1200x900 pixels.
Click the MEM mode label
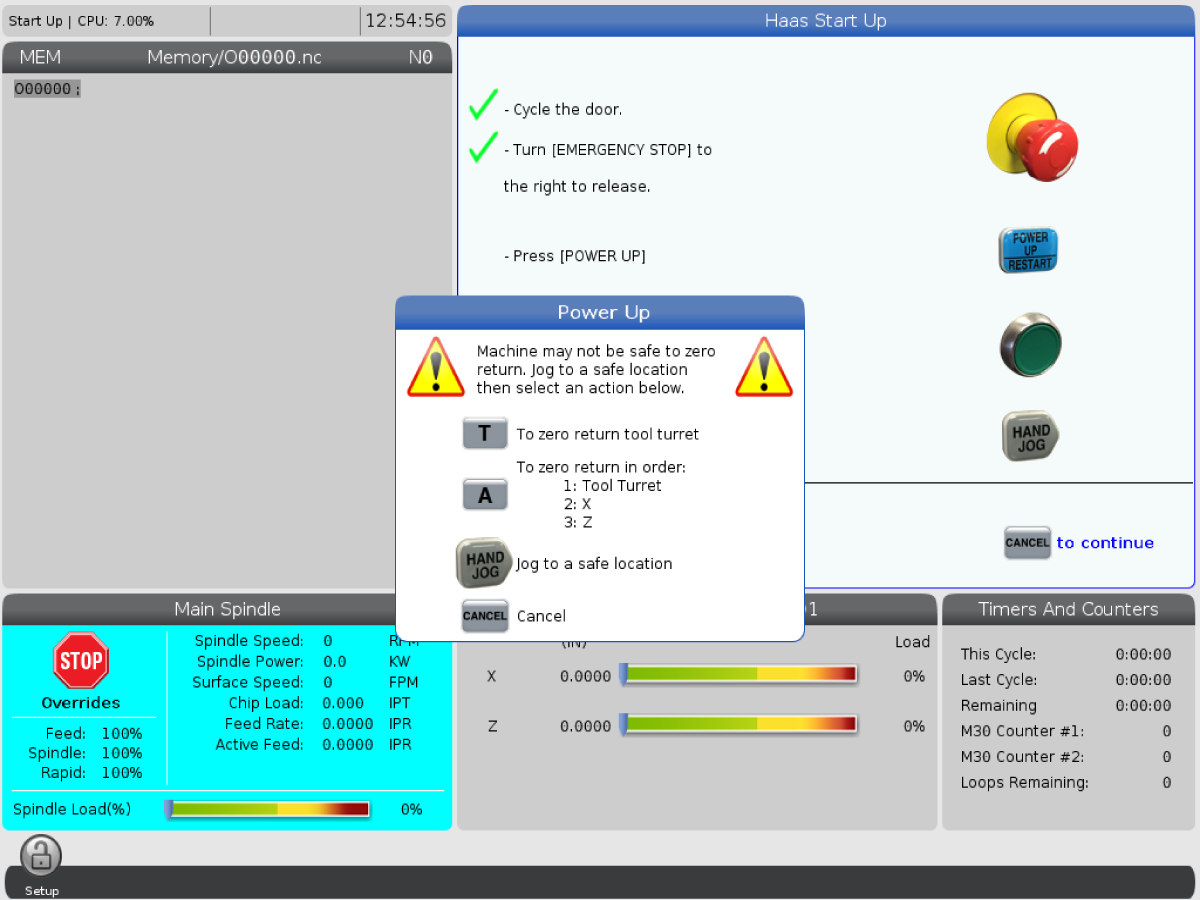point(40,57)
